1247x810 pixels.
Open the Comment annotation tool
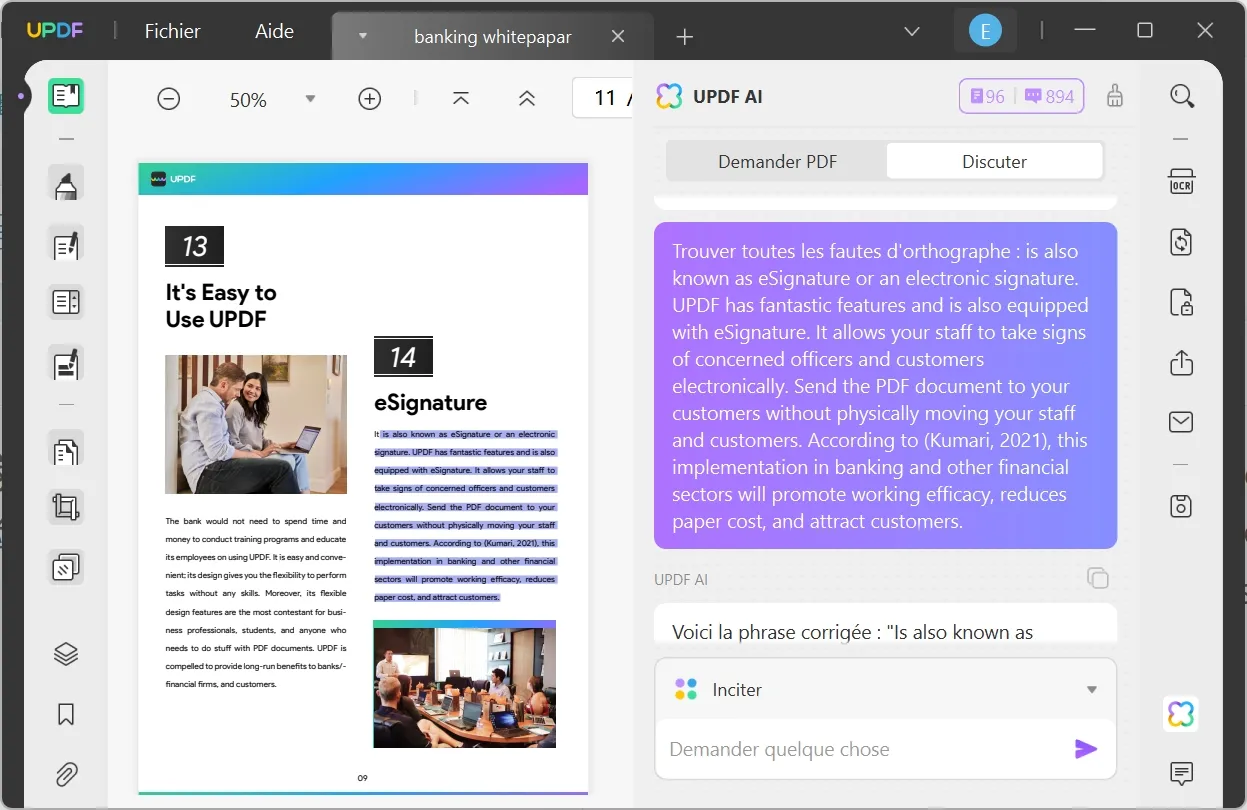[x=66, y=183]
